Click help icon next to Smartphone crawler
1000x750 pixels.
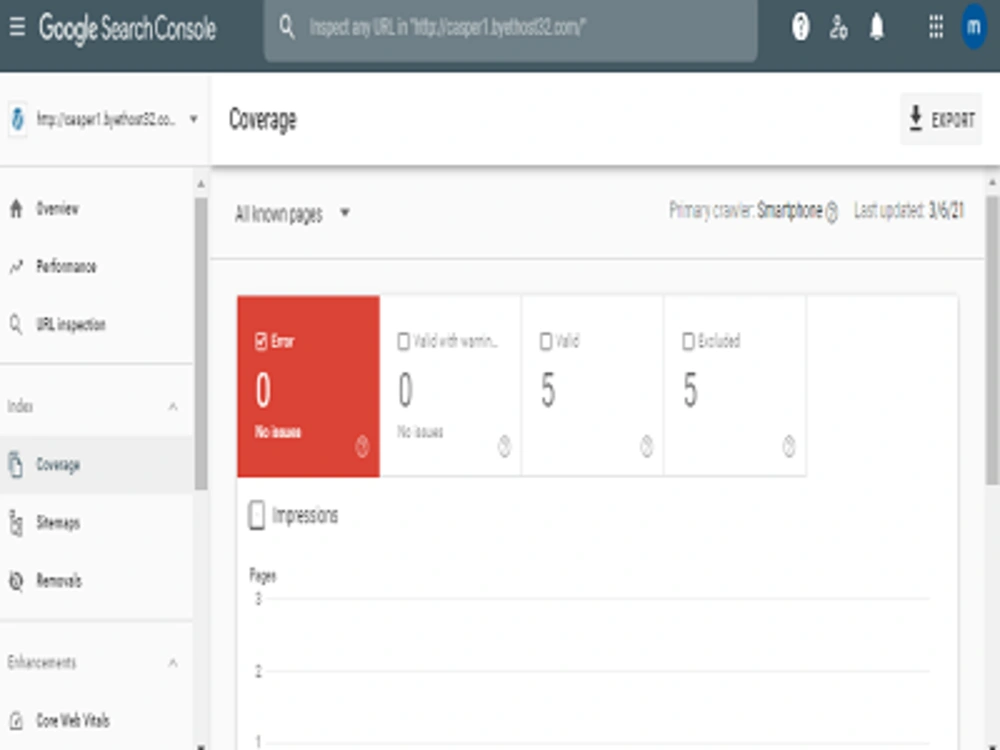click(x=832, y=212)
